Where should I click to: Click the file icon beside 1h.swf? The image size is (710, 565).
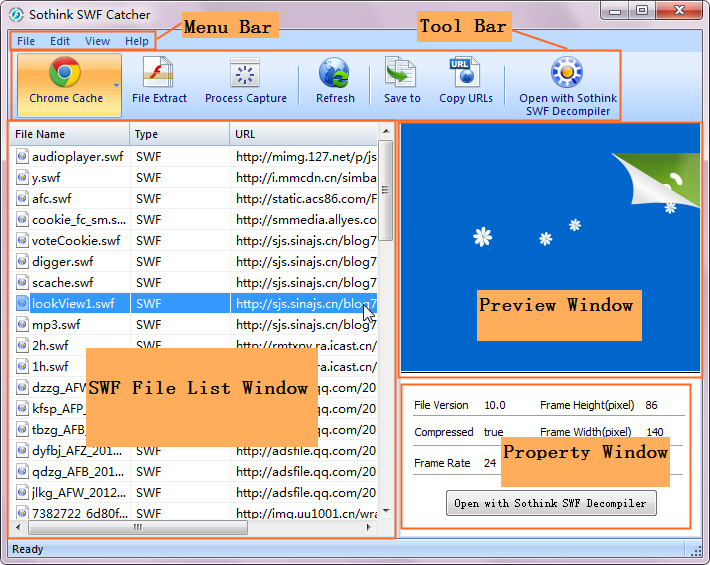pyautogui.click(x=22, y=366)
